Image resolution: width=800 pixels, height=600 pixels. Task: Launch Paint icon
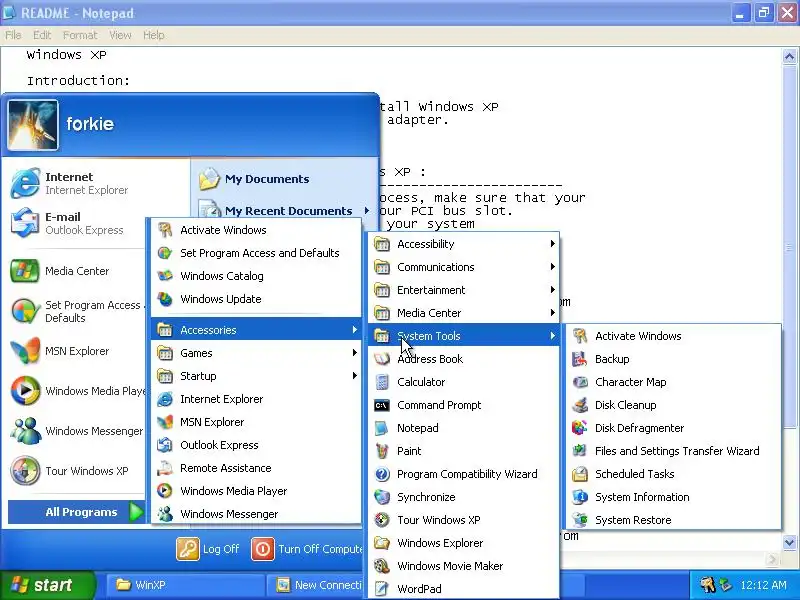click(382, 451)
